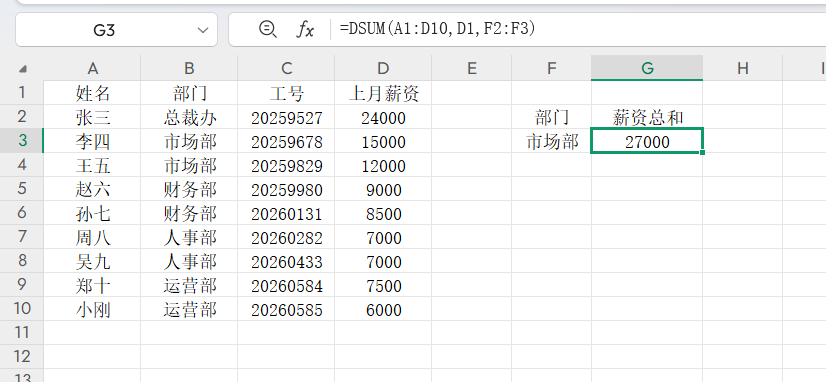Click 市场部 cell in 王五's row
826x382 pixels.
pos(189,165)
